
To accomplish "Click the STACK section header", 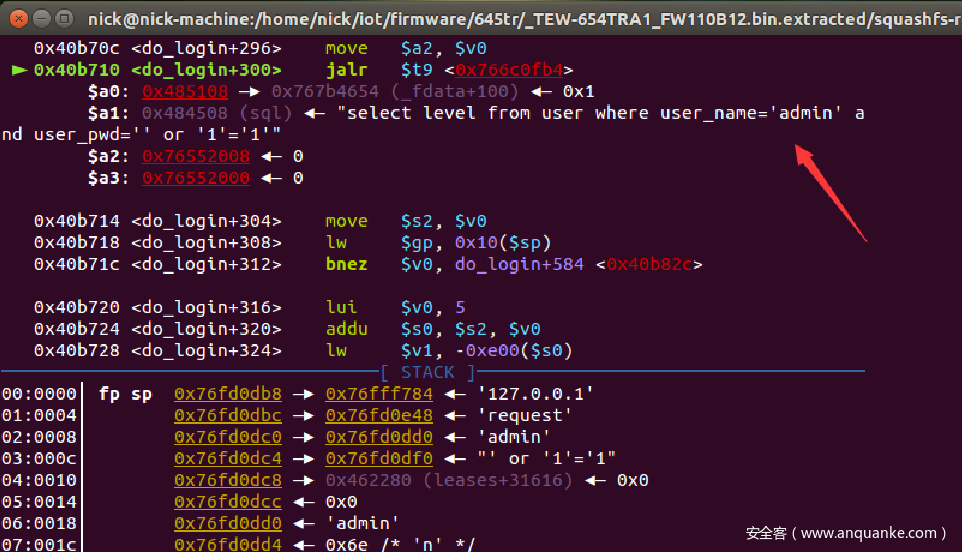I will [428, 372].
